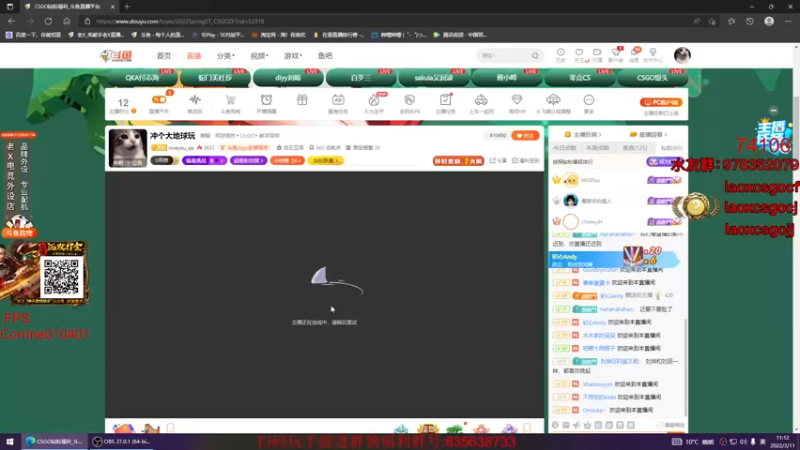Screen dimensions: 800x450
Task: Switch to the 贵宾(125) tab
Action: pos(635,148)
